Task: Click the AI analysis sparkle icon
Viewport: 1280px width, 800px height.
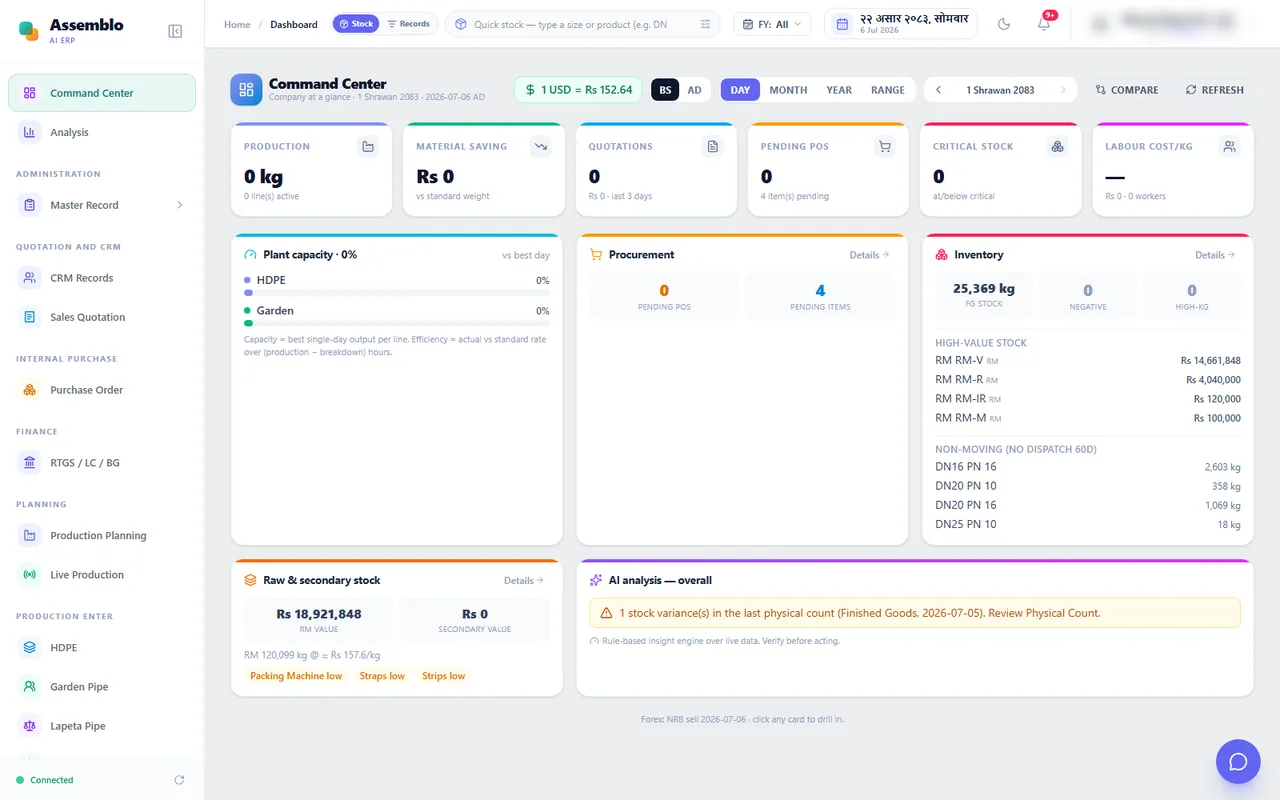Action: (596, 580)
